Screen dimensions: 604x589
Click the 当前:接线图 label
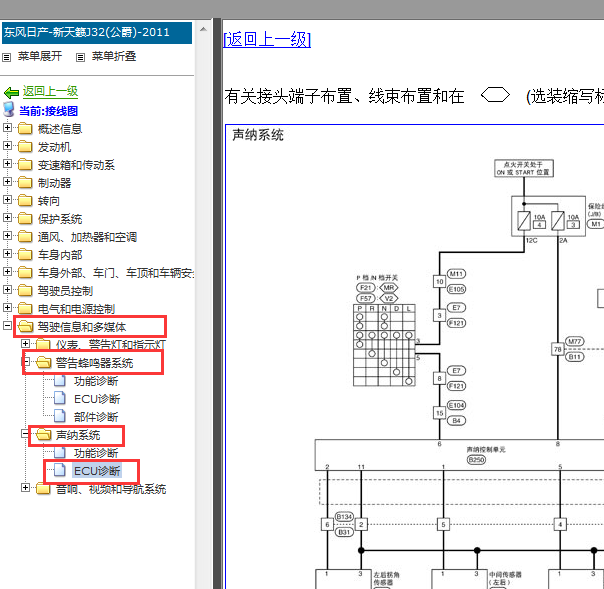tap(49, 111)
